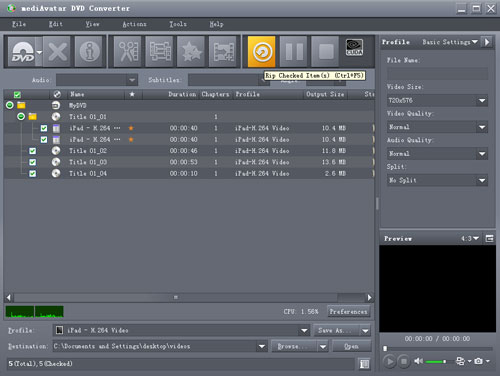Take snapshot with camera icon
500x376 pixels.
478,361
